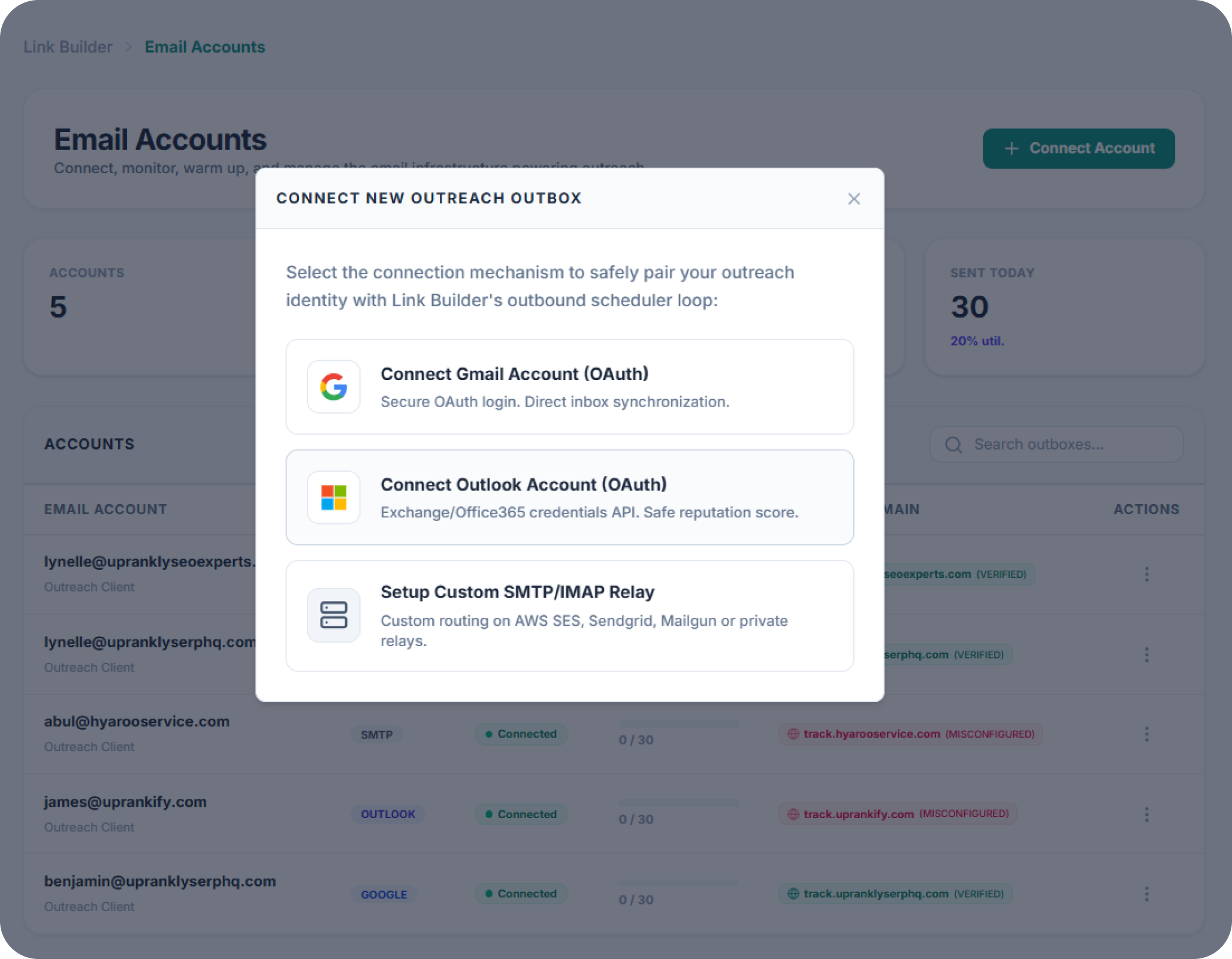Image resolution: width=1232 pixels, height=959 pixels.
Task: Click the track.upranklyserphq.com domain badge
Action: [895, 894]
